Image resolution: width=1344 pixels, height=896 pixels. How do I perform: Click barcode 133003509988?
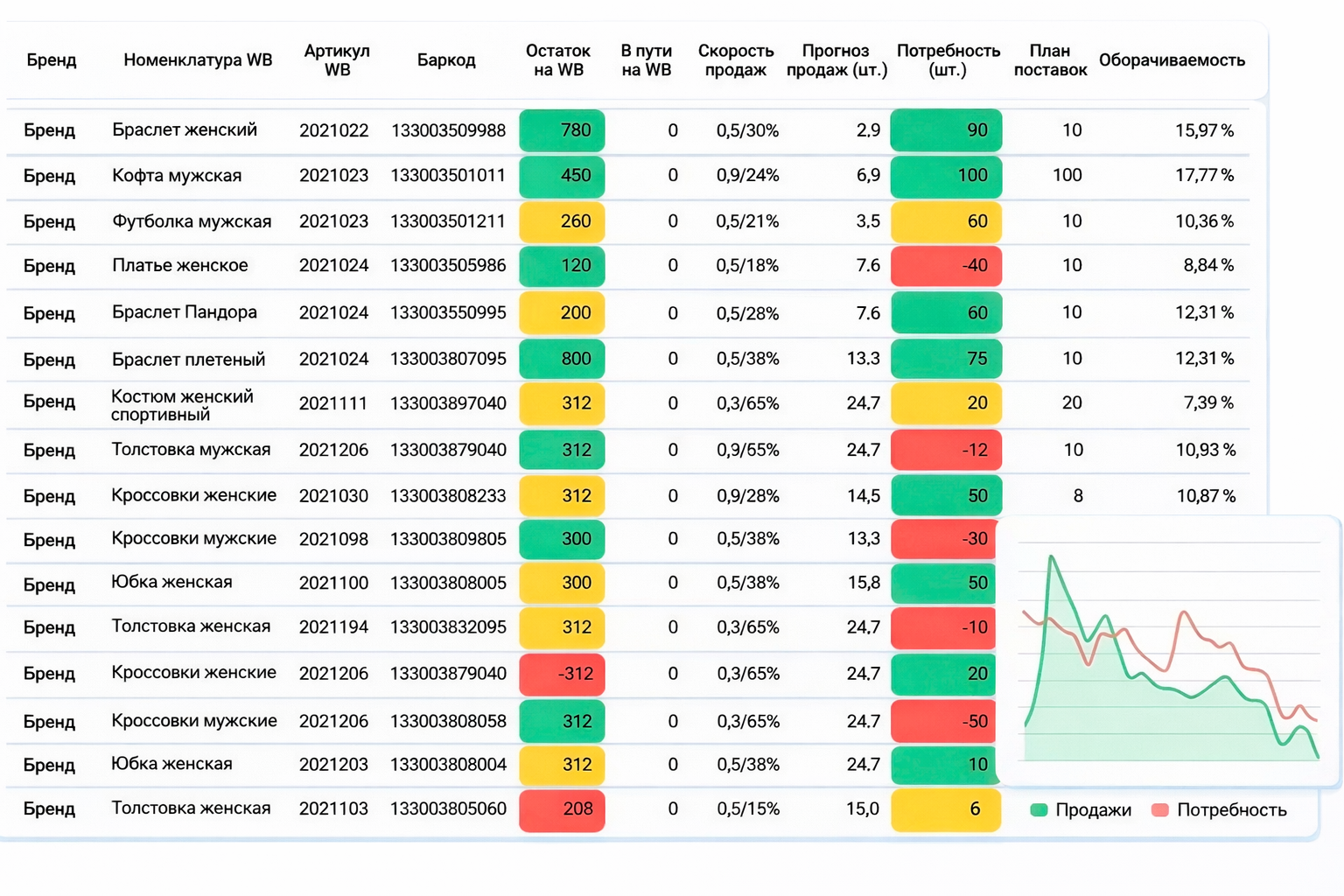tap(448, 130)
